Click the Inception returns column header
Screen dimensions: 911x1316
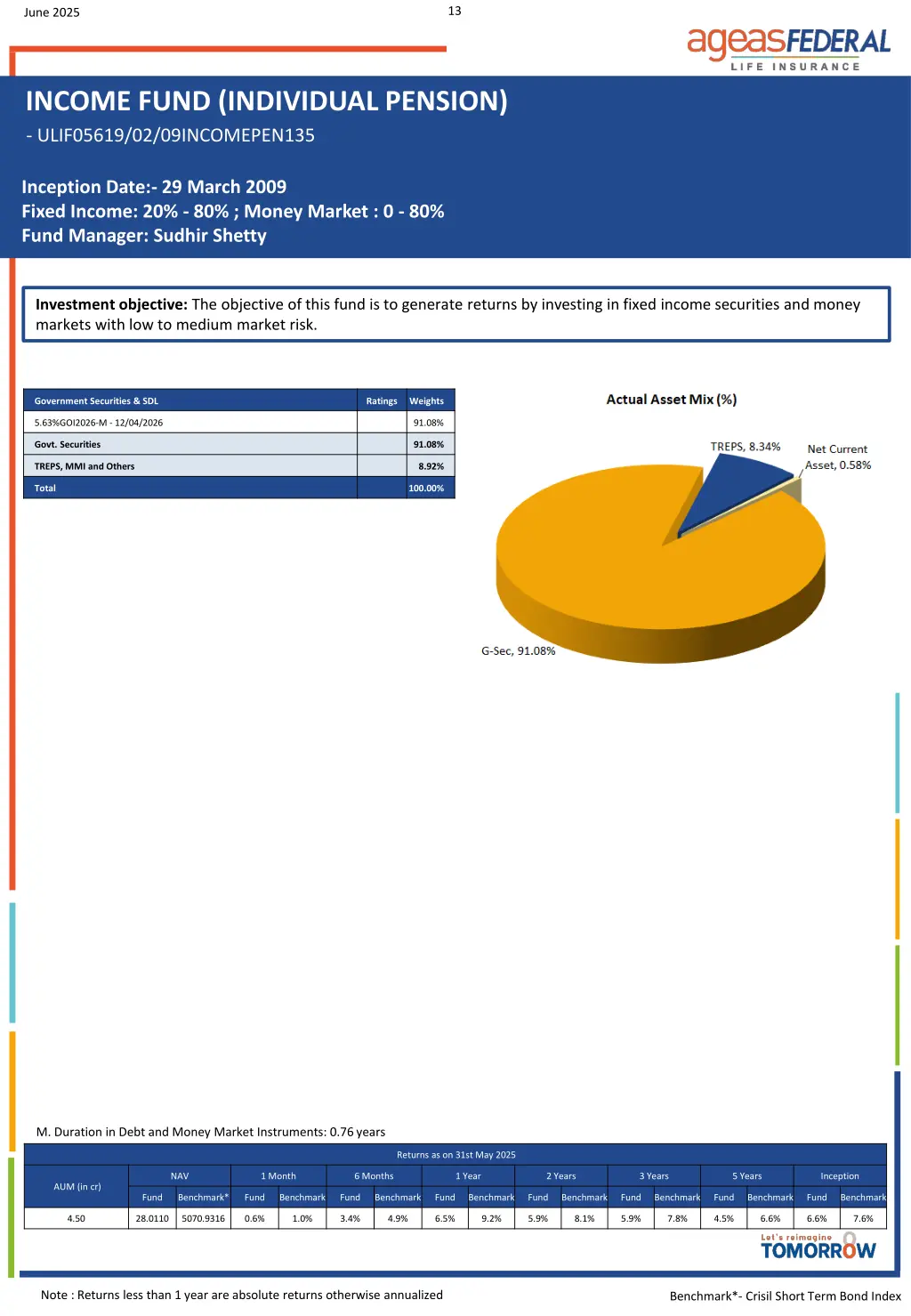coord(840,1176)
